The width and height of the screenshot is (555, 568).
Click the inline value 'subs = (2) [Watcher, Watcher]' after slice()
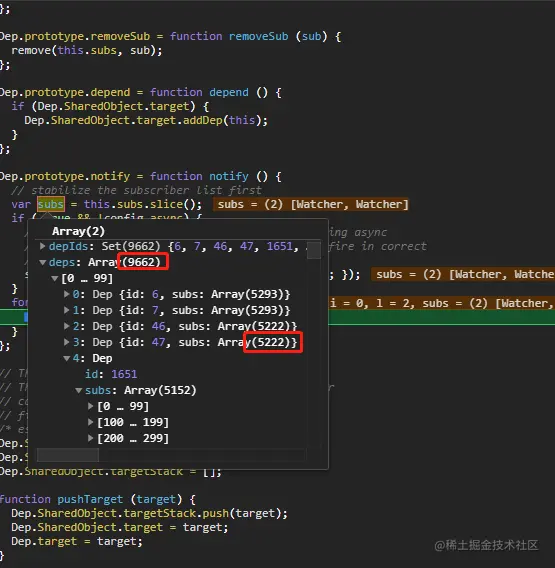point(311,204)
